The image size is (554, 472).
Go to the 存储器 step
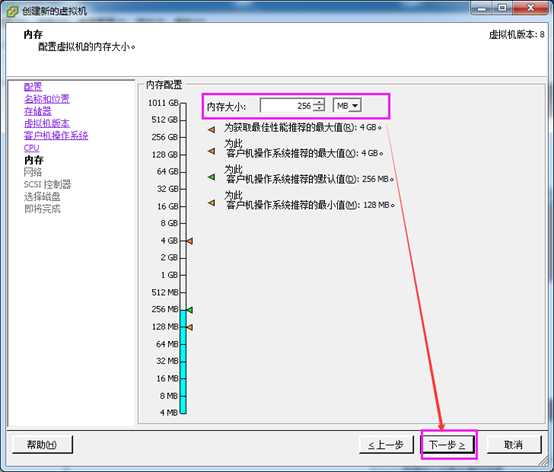(x=37, y=111)
